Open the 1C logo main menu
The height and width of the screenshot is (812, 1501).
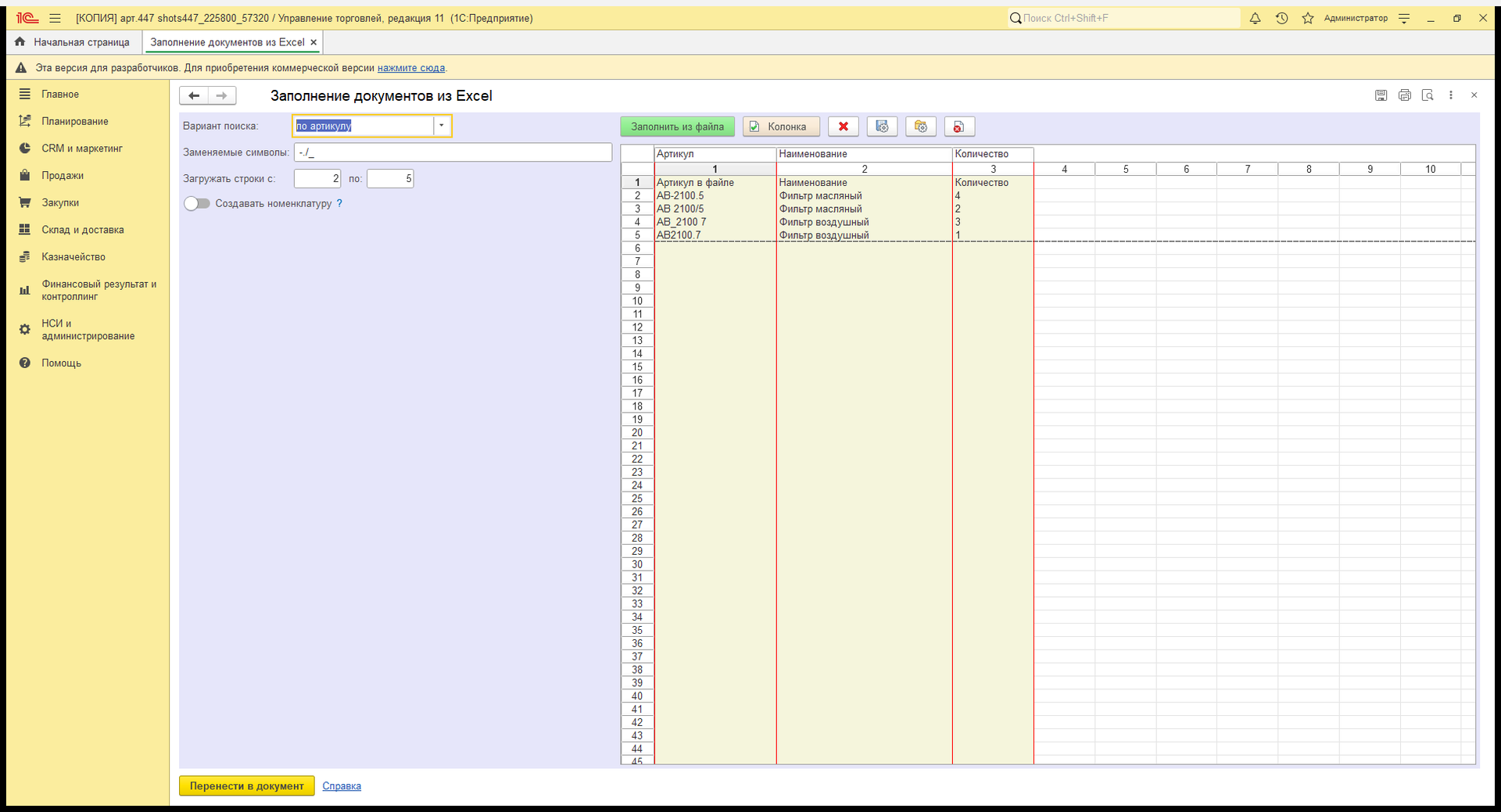pos(27,18)
